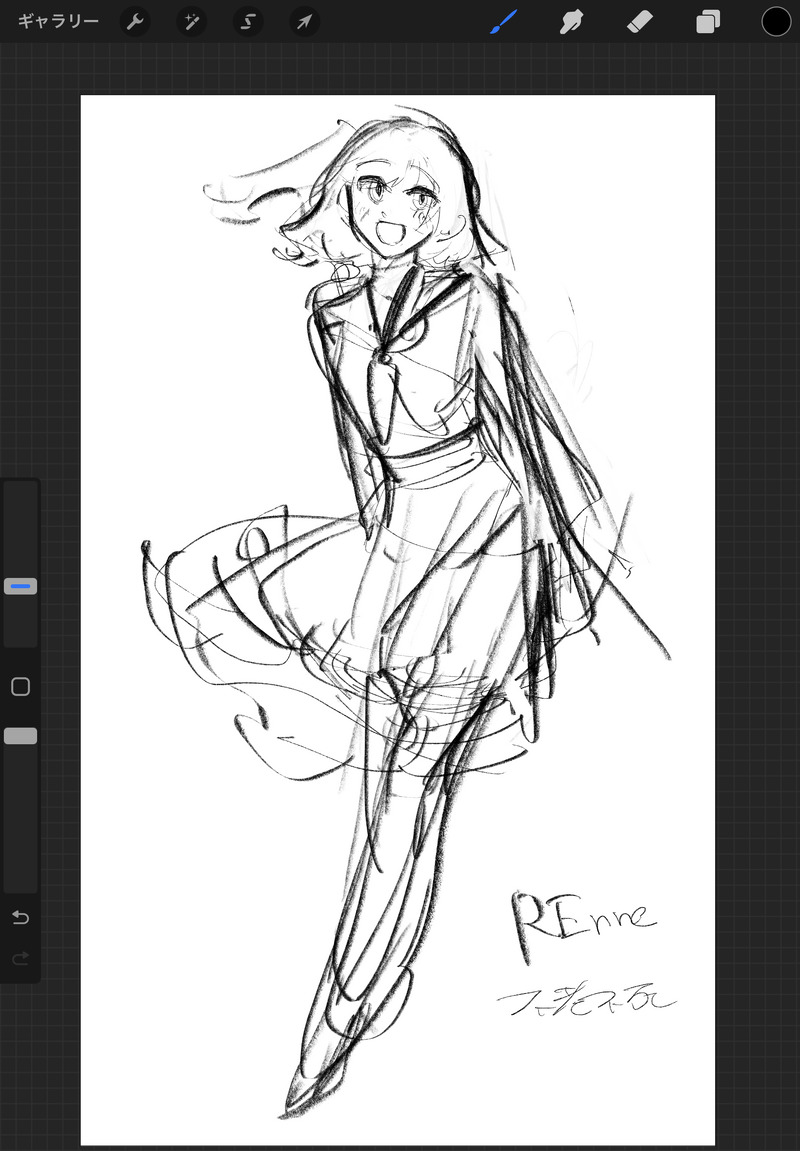Click the handwritten 'REnne' signature on canvas

click(x=582, y=925)
